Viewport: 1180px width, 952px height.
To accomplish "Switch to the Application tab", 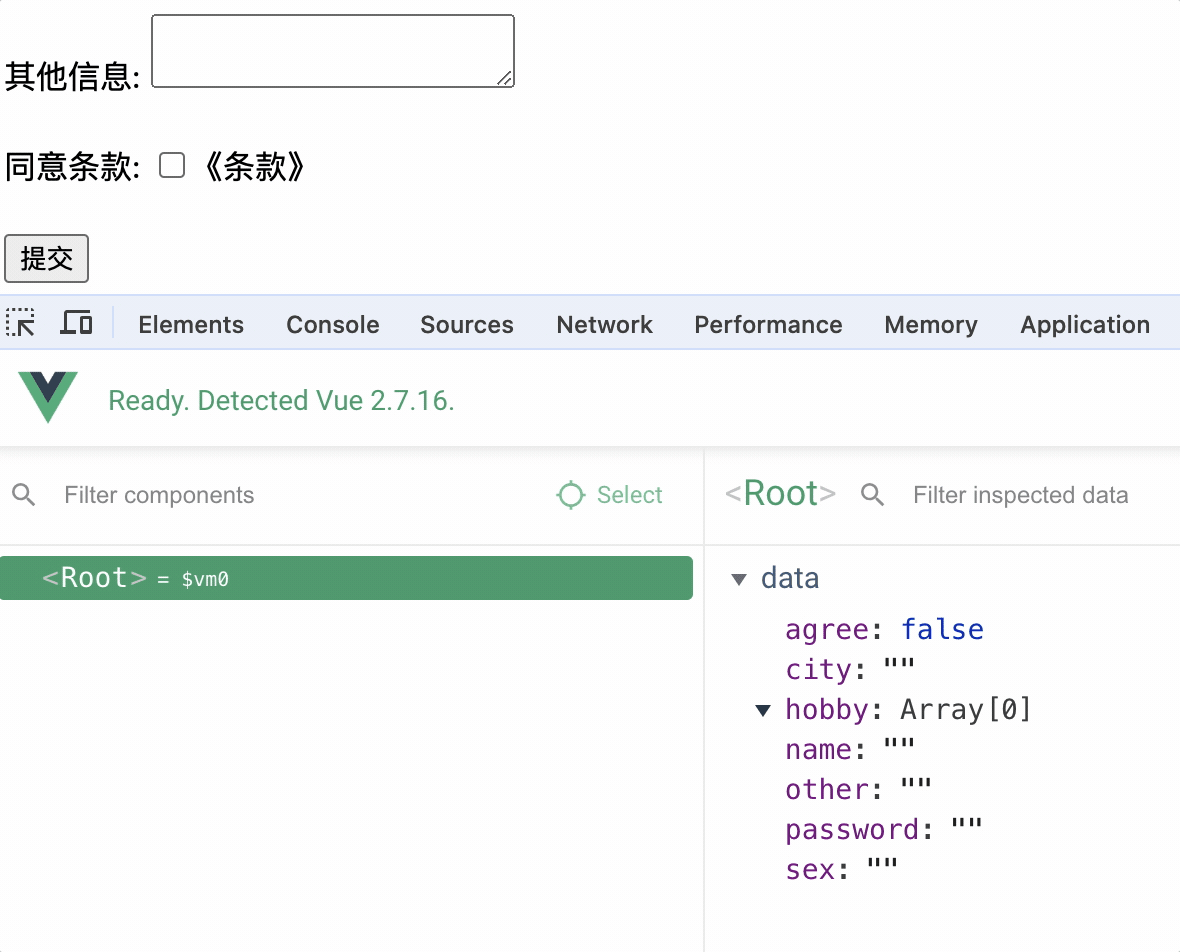I will (x=1085, y=325).
